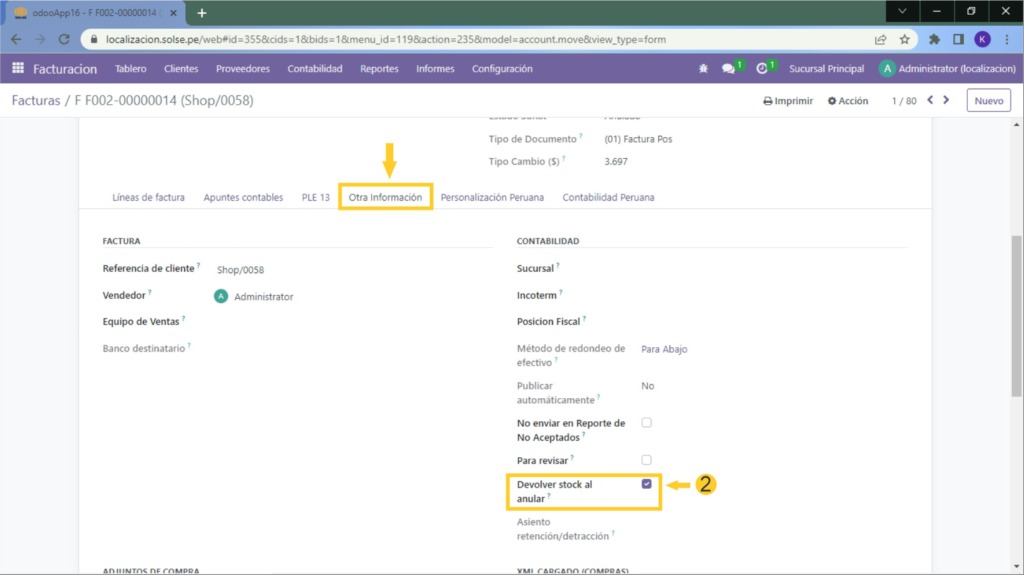The width and height of the screenshot is (1024, 575).
Task: Expand the Contabilidad menu
Action: tap(314, 69)
